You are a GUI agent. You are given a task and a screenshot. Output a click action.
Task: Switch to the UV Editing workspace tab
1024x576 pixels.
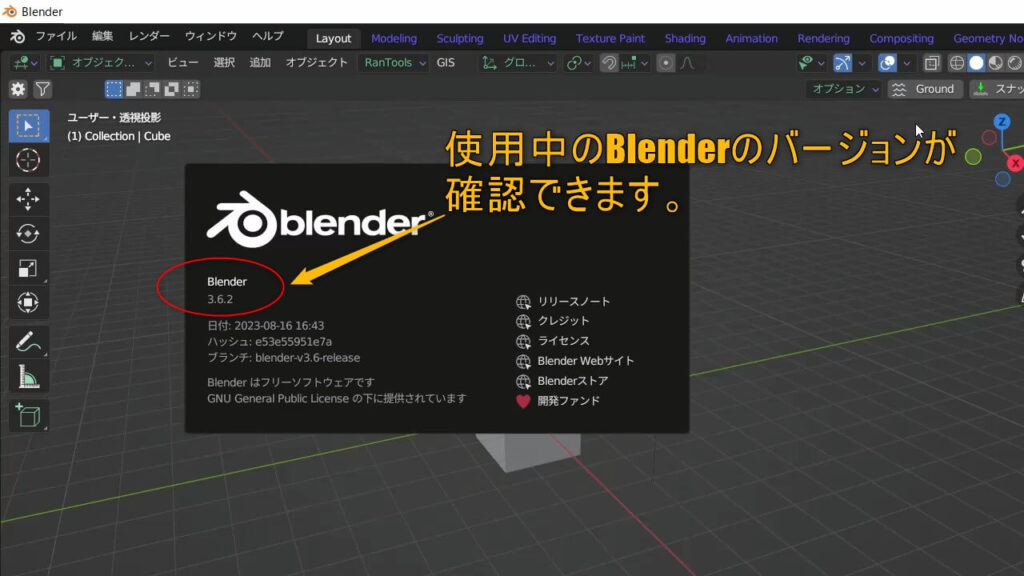[530, 39]
